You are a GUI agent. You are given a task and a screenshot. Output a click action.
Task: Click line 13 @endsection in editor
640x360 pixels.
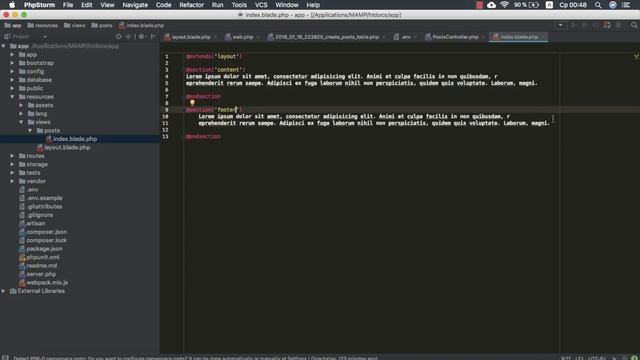click(203, 136)
